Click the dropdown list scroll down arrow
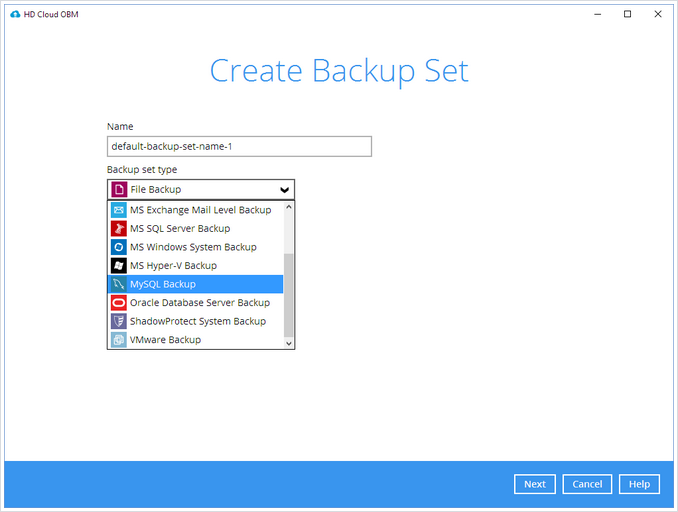 tap(289, 343)
